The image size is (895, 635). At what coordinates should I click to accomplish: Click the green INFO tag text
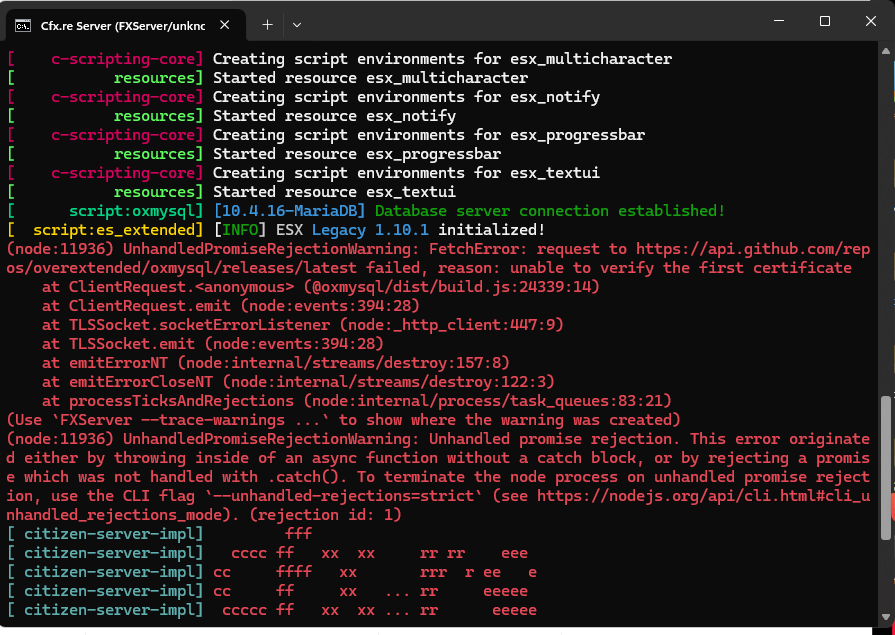coord(241,230)
